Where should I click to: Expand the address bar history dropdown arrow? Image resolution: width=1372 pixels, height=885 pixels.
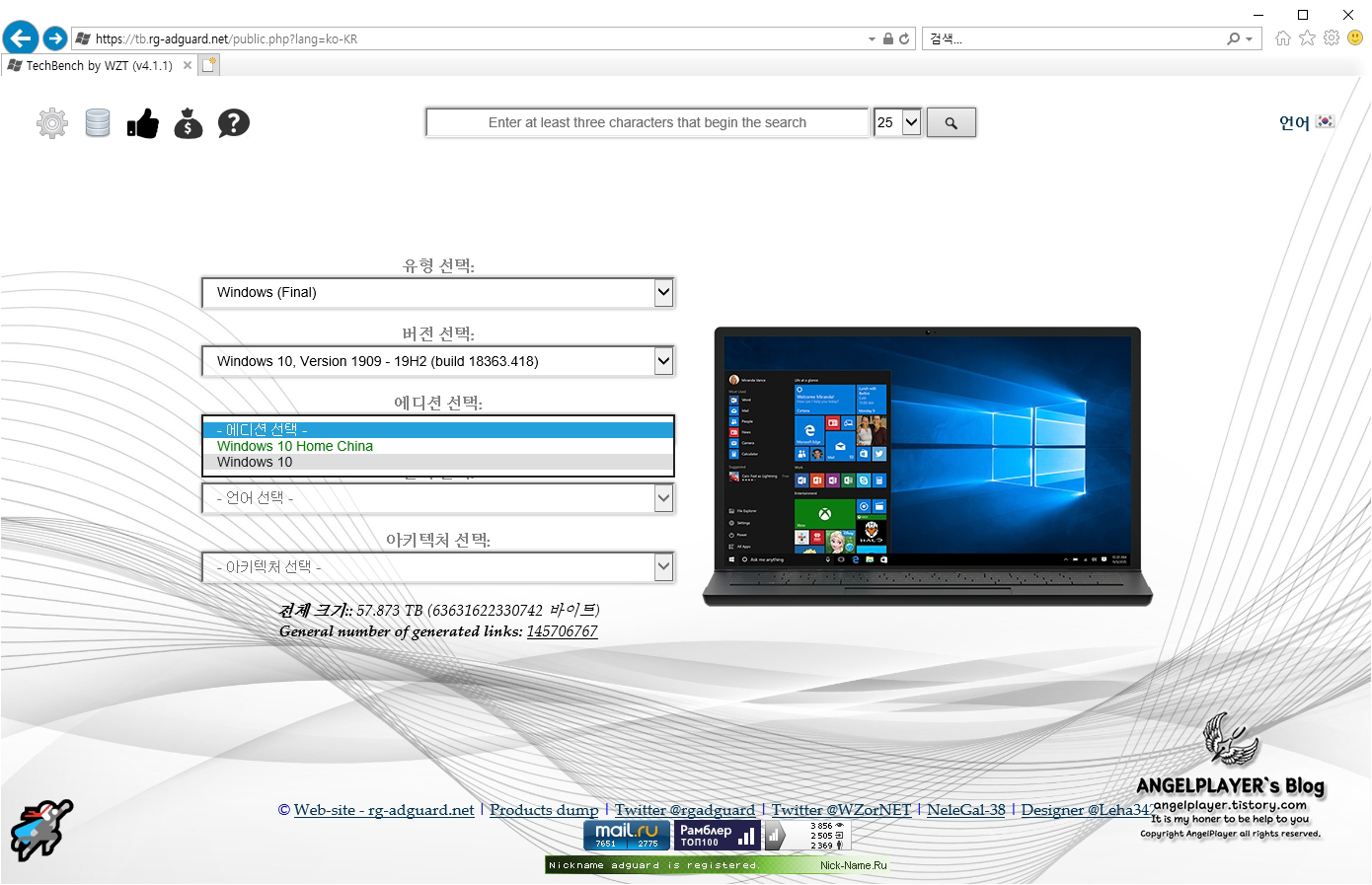click(872, 39)
